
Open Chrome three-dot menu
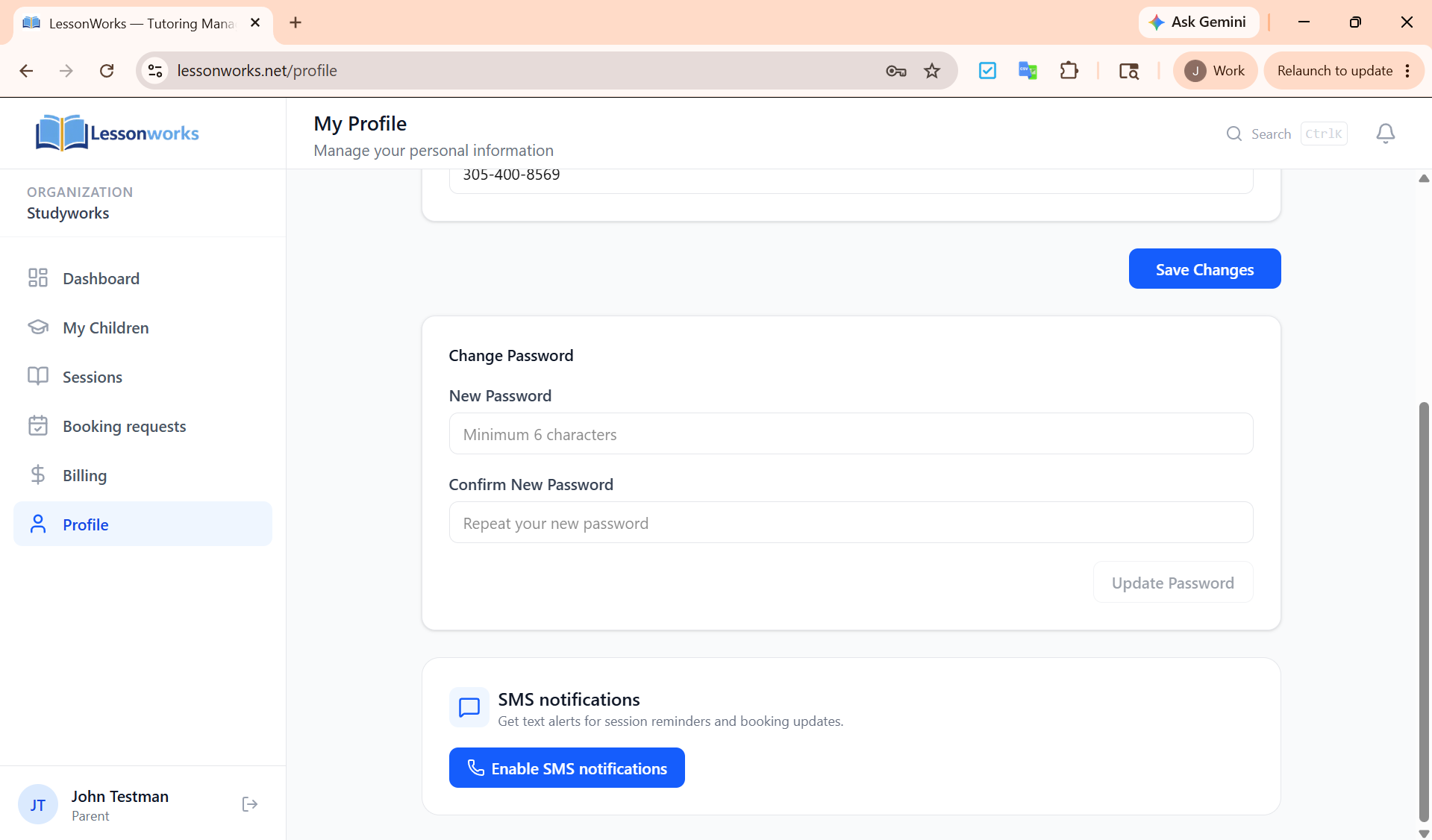coord(1407,71)
